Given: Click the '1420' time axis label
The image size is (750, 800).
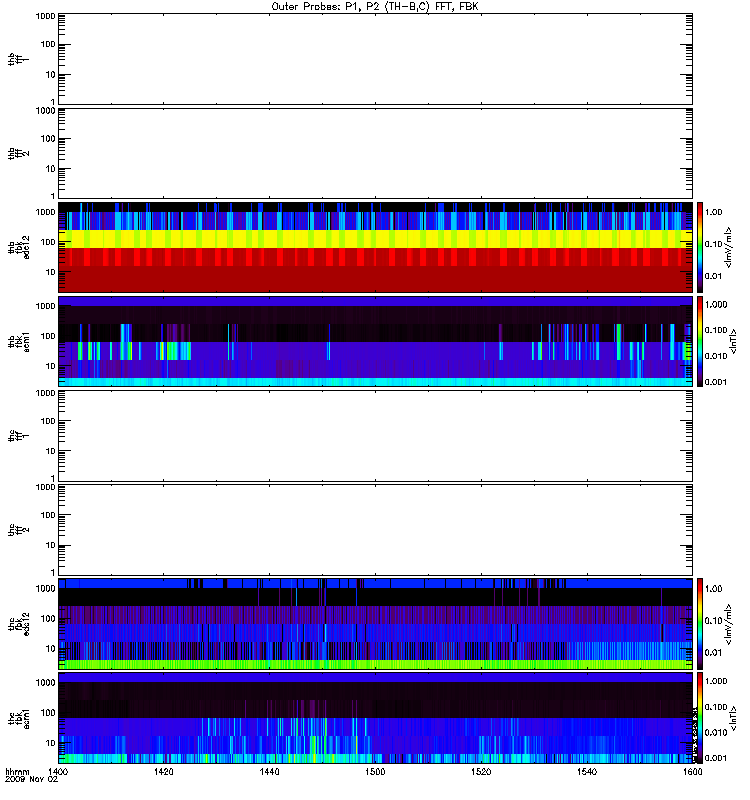Looking at the screenshot, I should [x=163, y=771].
